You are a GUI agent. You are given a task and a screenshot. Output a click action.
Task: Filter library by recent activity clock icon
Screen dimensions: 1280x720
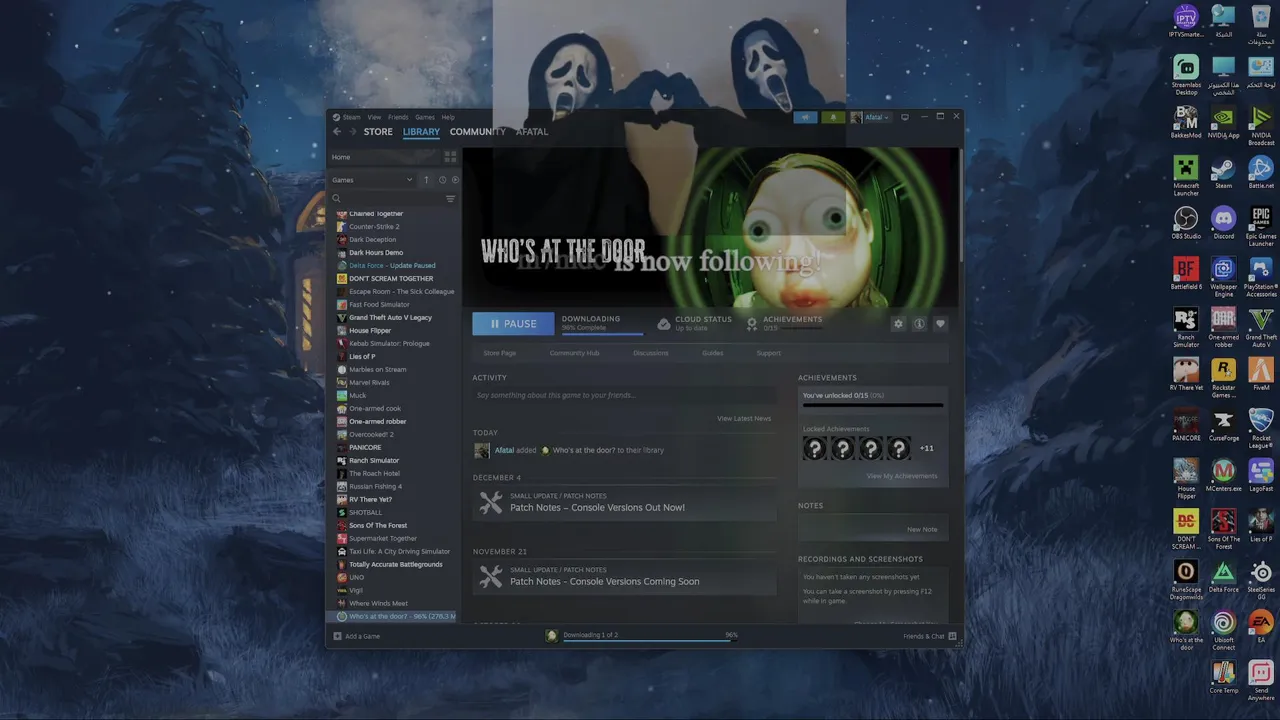[442, 180]
